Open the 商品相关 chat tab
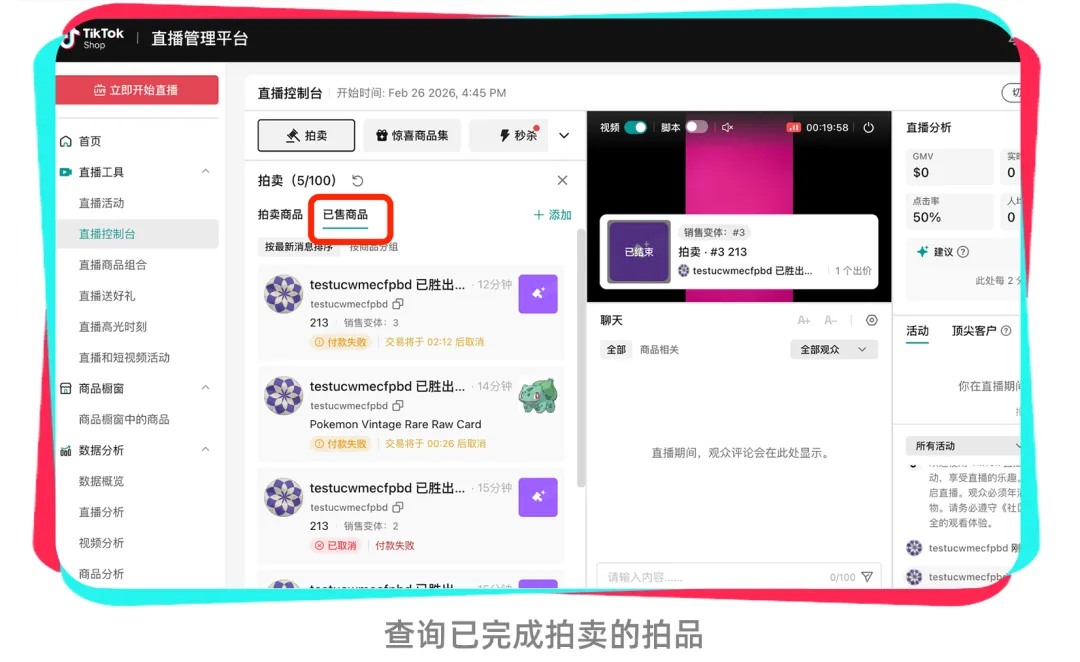The image size is (1080, 662). tap(659, 350)
